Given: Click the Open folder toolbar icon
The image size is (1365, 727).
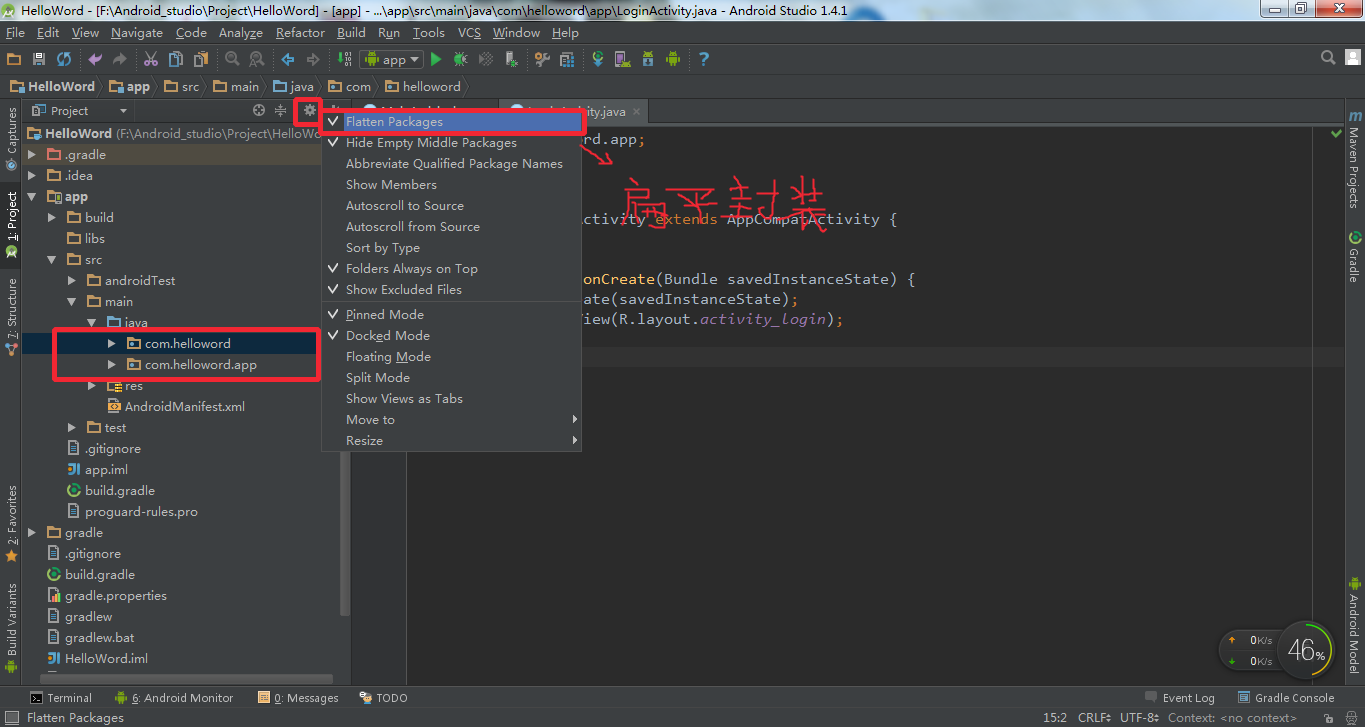Looking at the screenshot, I should click(x=14, y=60).
